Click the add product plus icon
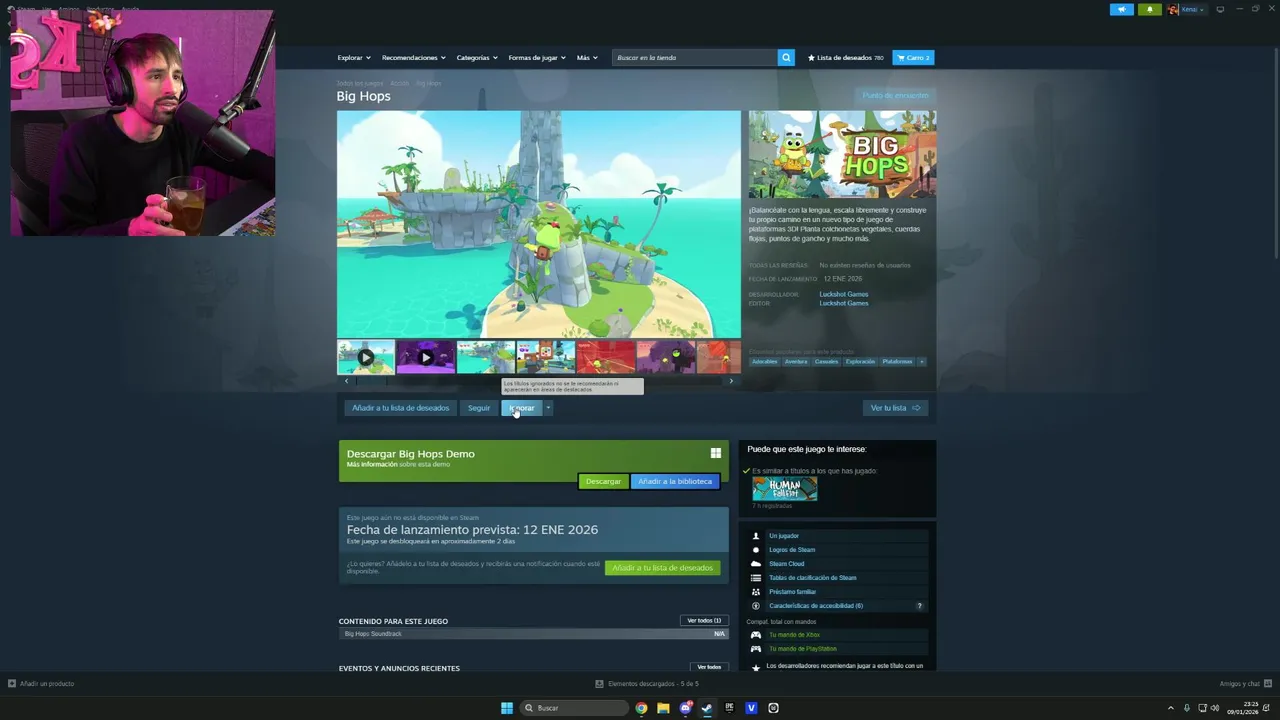The height and width of the screenshot is (720, 1280). pos(12,684)
